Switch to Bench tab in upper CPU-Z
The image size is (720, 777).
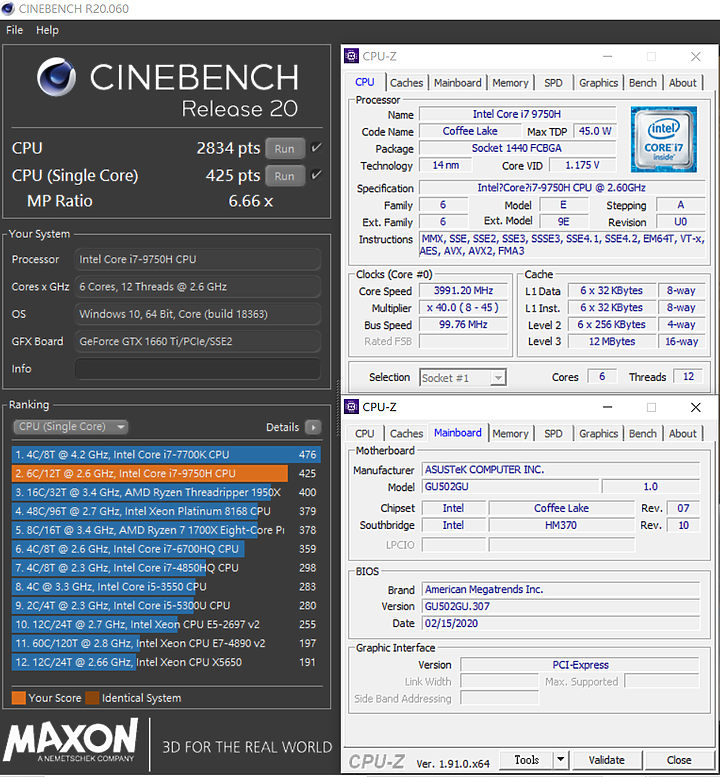coord(643,83)
